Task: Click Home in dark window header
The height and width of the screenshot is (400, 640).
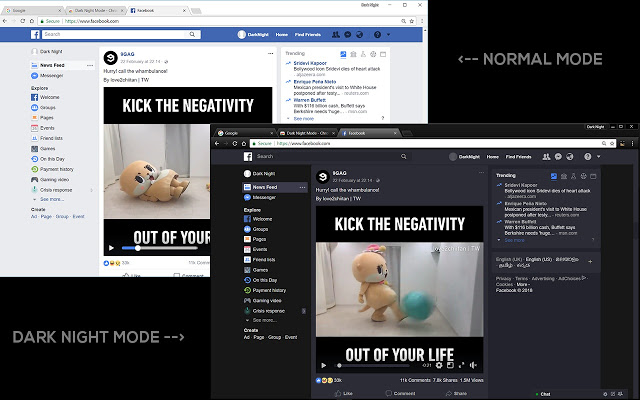Action: tap(493, 157)
